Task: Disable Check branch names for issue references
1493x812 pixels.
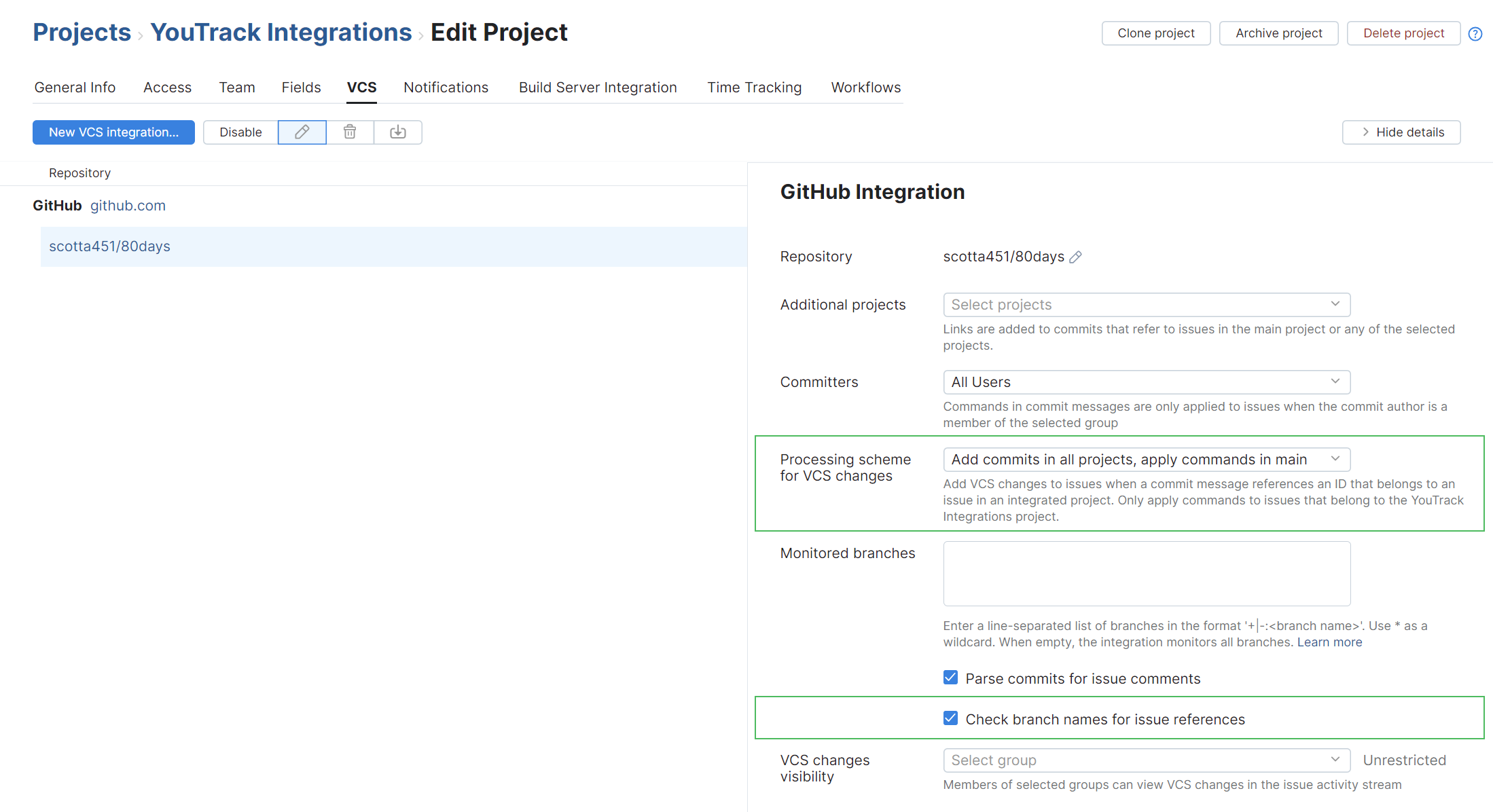Action: [950, 718]
